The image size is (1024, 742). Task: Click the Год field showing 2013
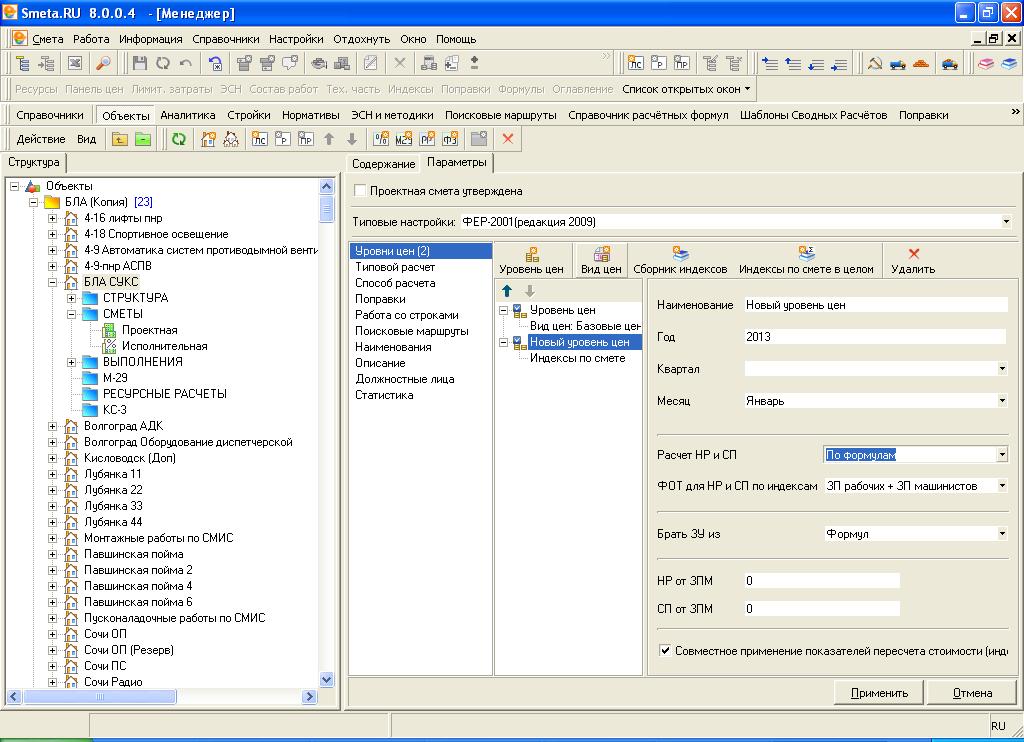[874, 337]
